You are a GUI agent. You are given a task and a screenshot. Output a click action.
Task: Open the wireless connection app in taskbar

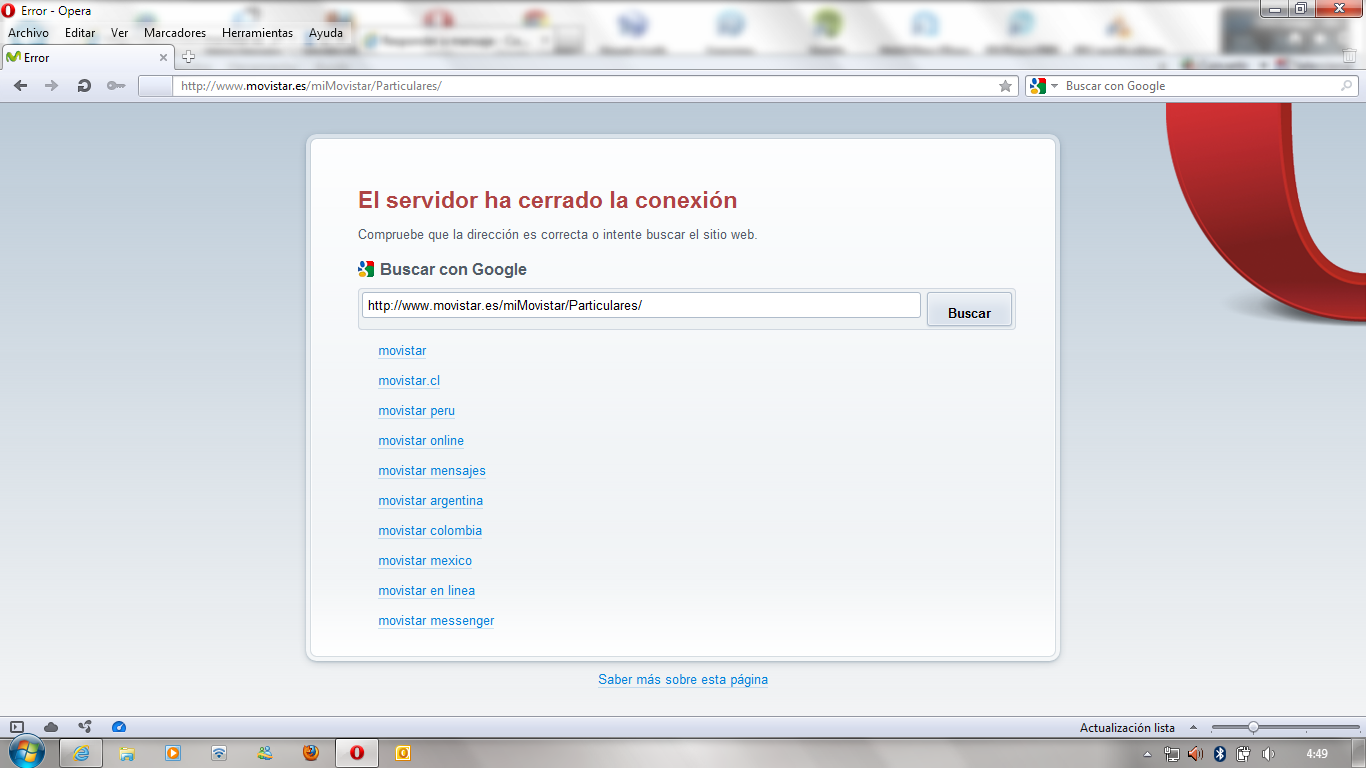point(219,753)
